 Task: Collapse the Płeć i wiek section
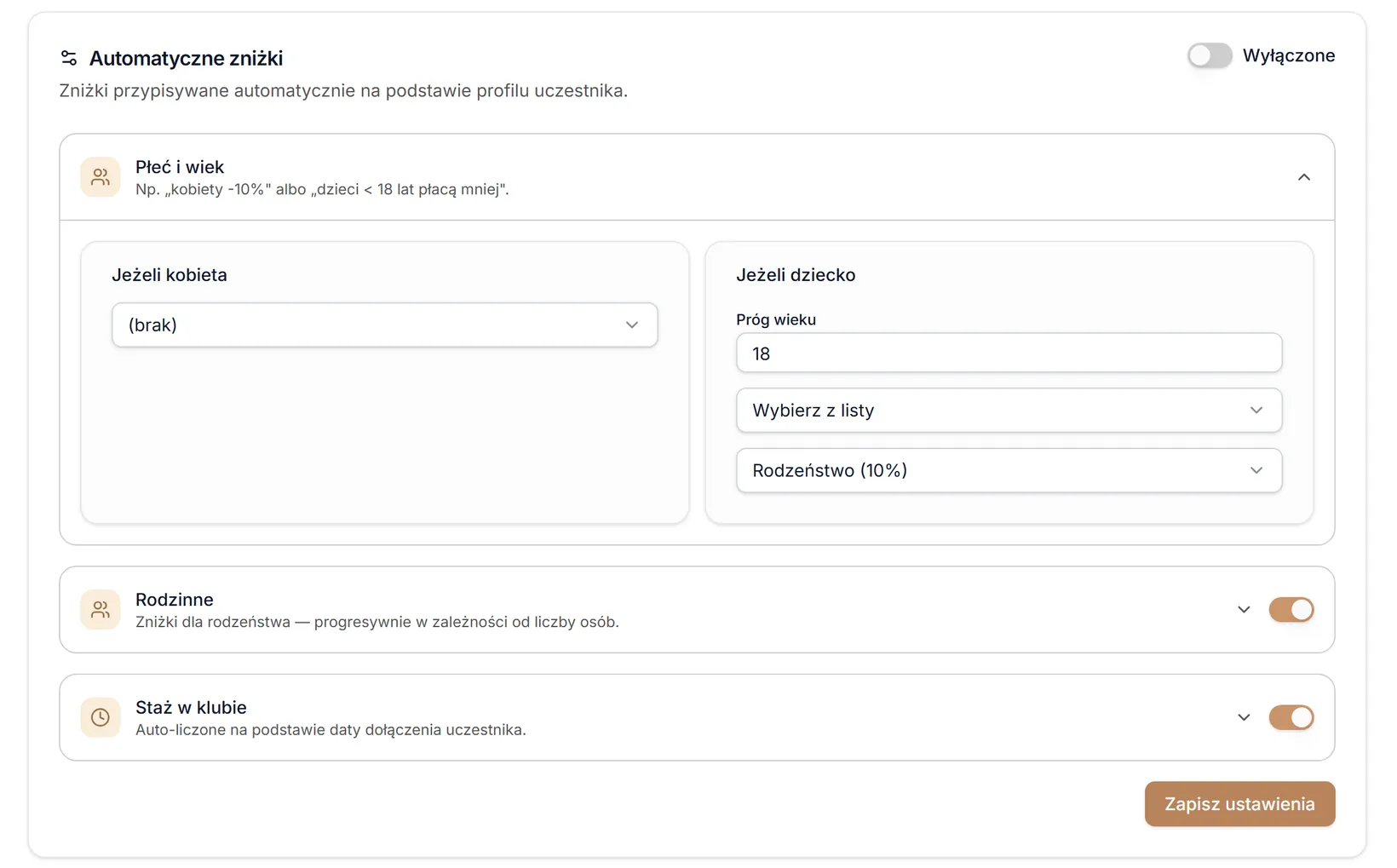[1303, 177]
